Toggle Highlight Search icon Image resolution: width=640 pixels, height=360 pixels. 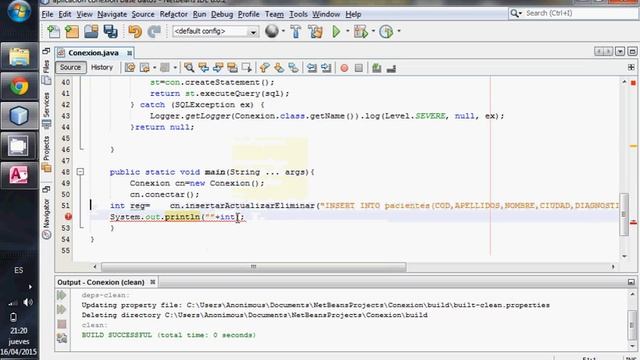click(232, 68)
